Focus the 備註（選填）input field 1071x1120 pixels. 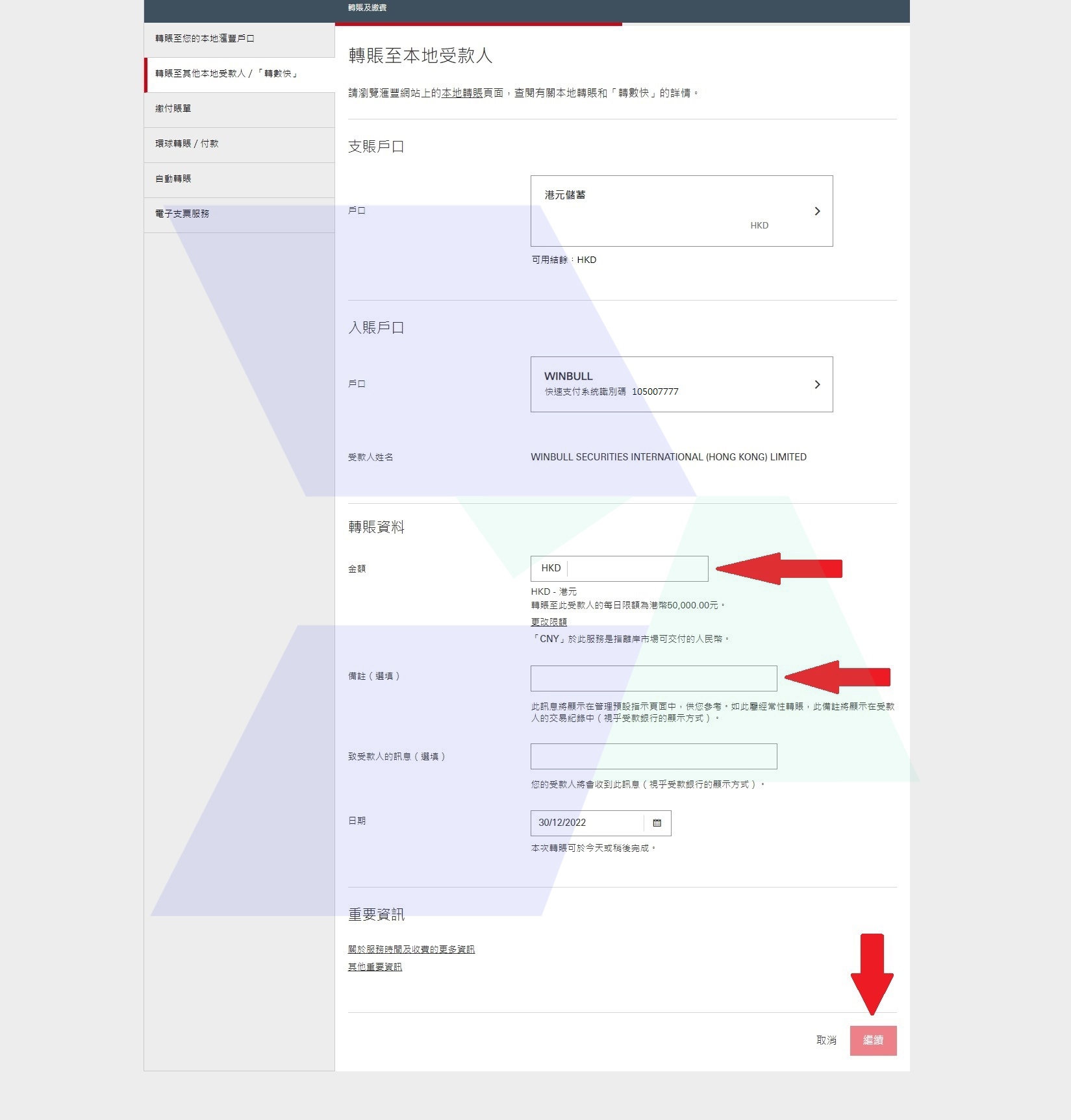tap(653, 678)
